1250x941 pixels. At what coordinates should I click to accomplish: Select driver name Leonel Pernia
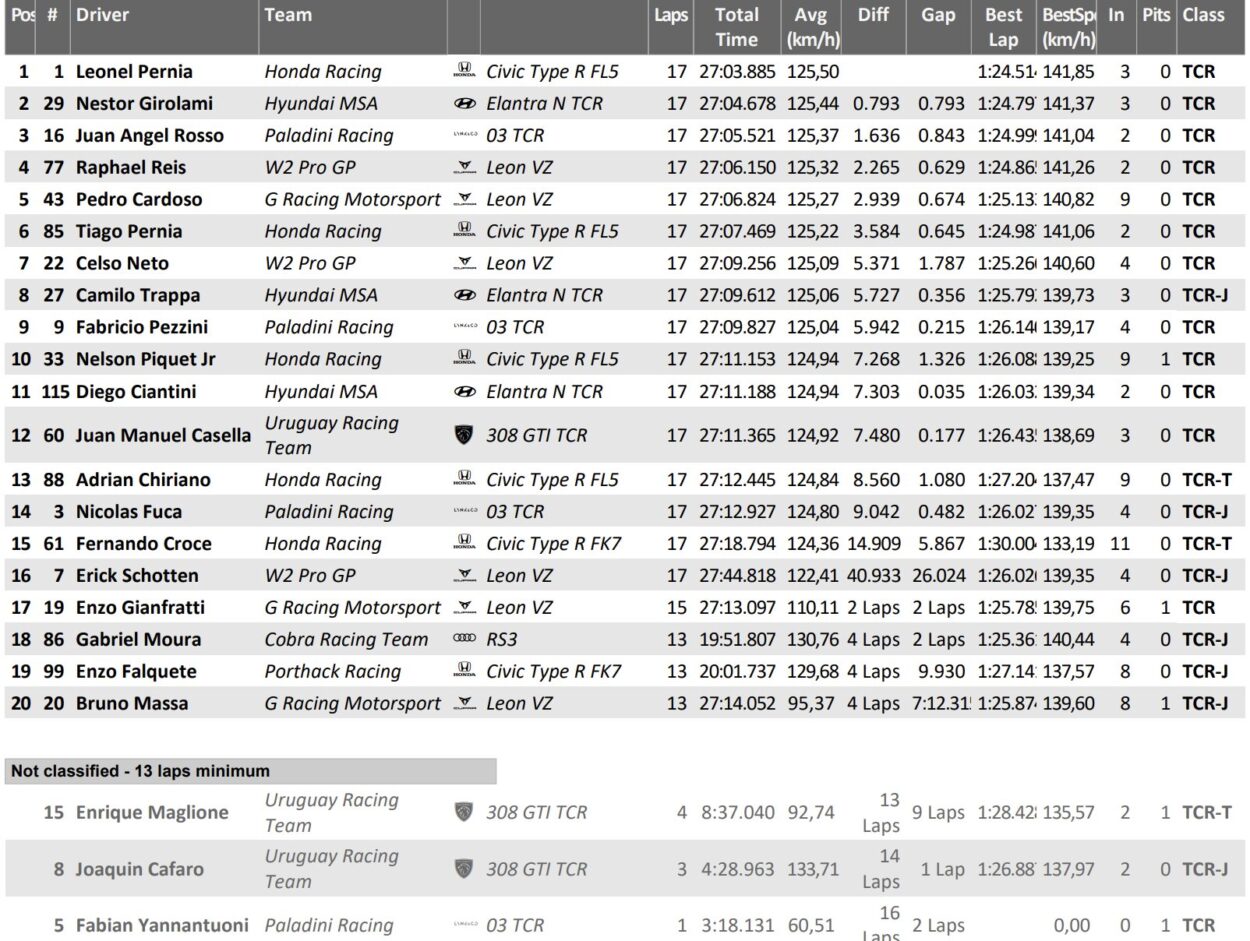(134, 71)
